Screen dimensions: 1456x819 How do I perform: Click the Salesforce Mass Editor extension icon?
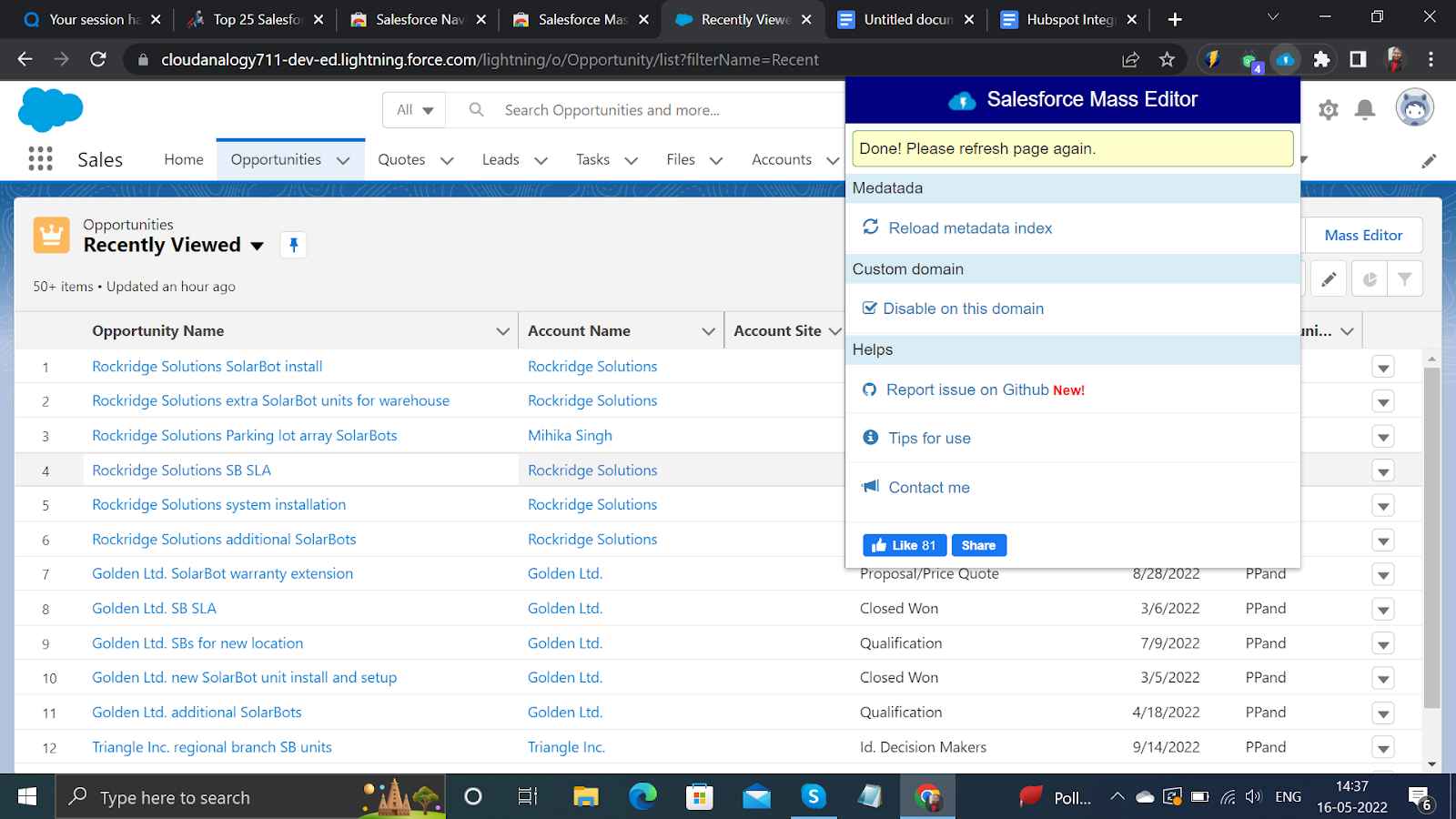1285,59
